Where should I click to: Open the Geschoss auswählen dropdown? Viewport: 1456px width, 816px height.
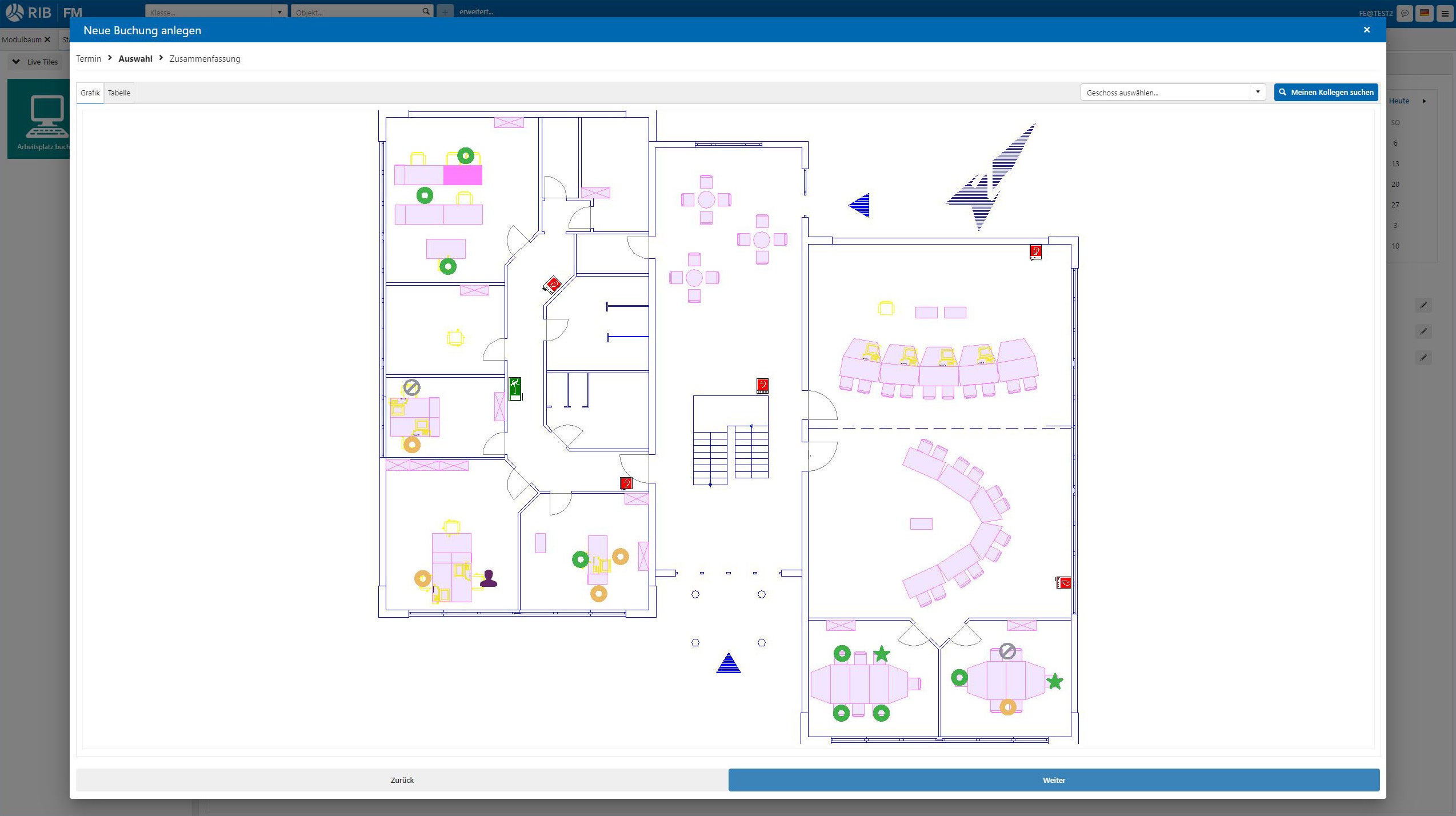(x=1258, y=92)
